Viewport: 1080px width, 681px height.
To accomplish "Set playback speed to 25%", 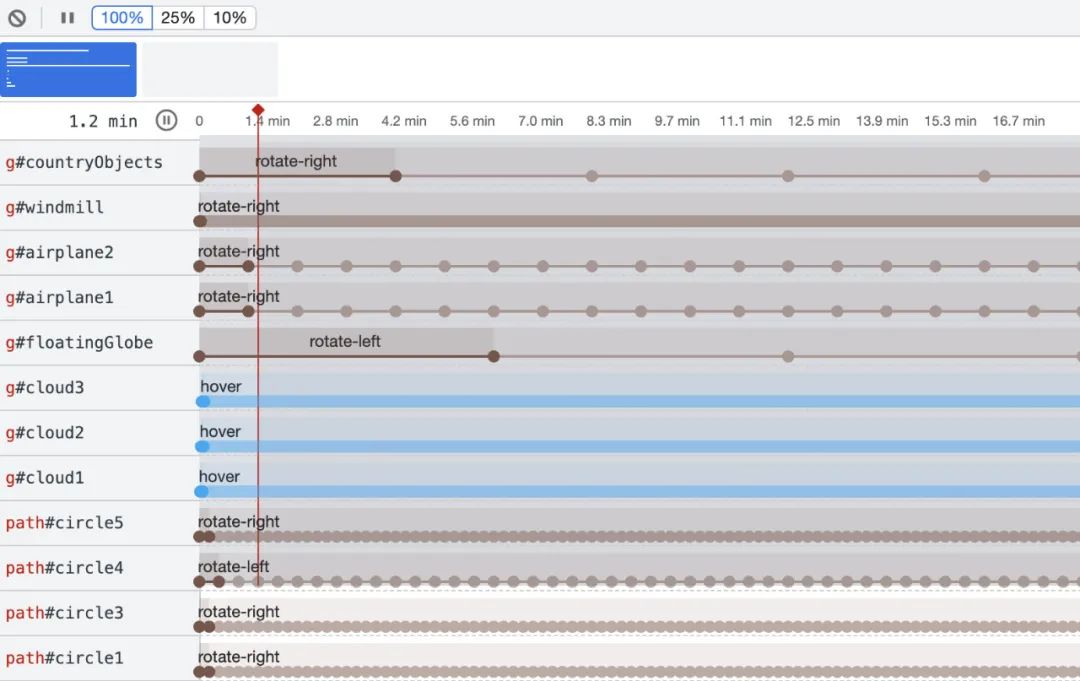I will [x=178, y=18].
